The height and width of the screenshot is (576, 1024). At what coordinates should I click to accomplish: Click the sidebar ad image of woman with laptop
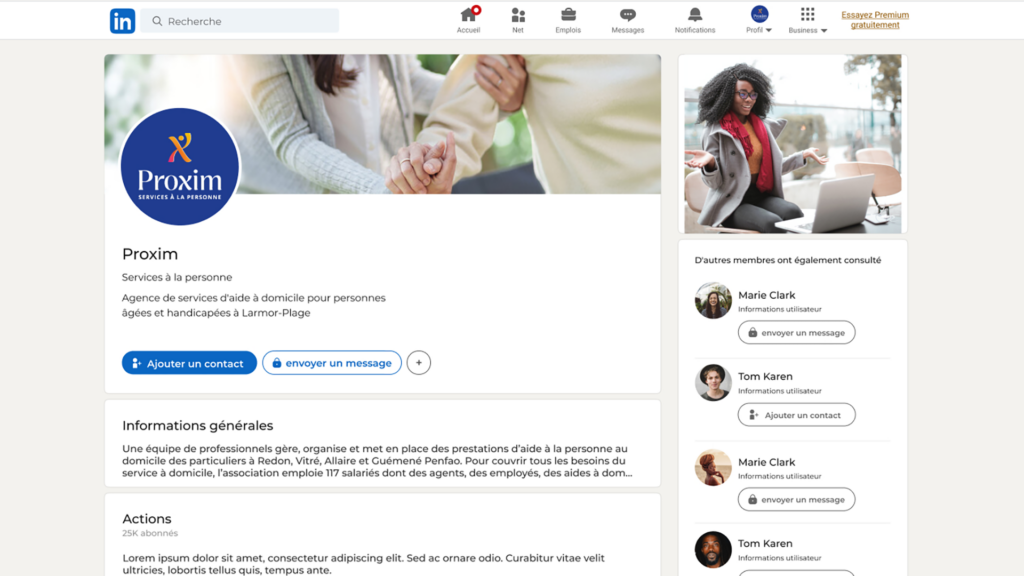(x=793, y=144)
